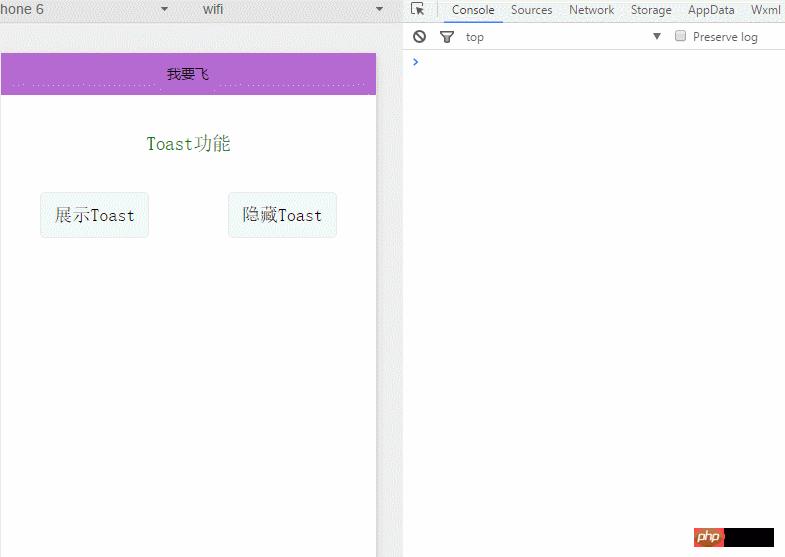Activate the inspect element picker icon

coord(418,10)
